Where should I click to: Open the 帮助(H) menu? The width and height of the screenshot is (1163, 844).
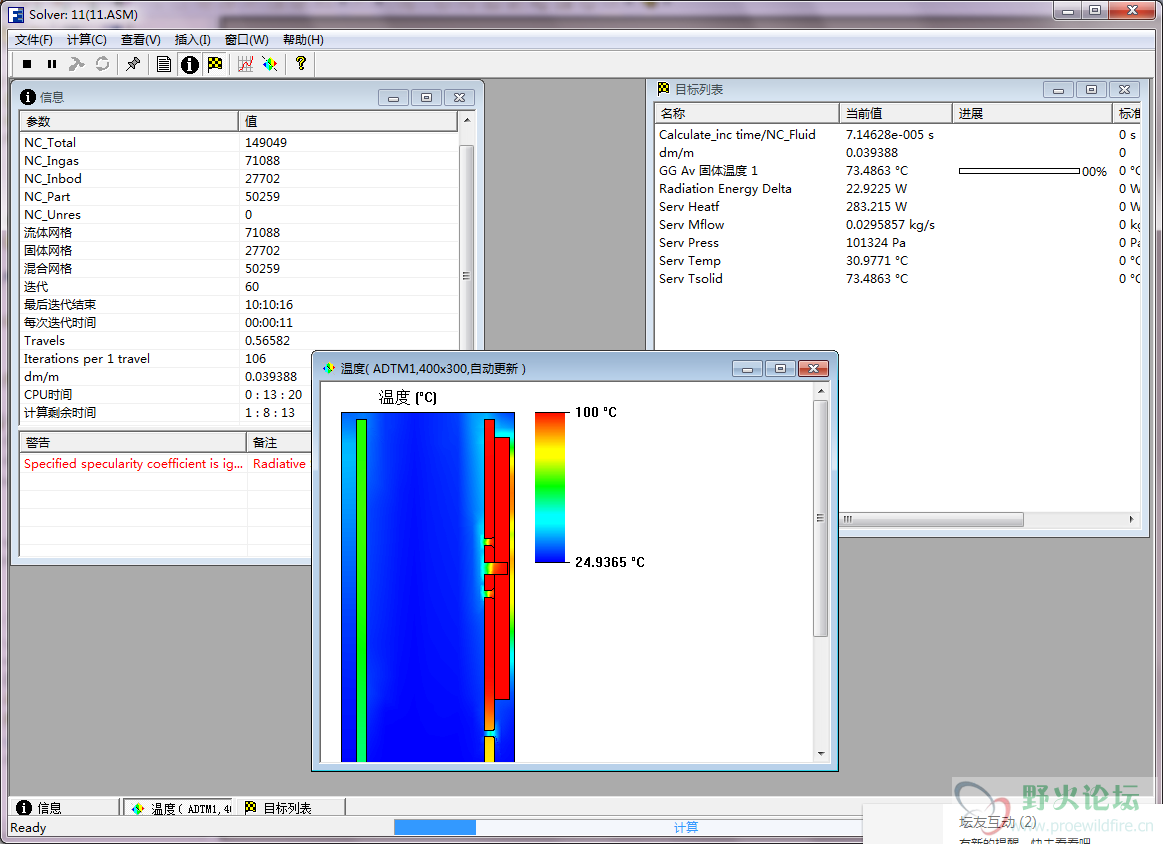tap(303, 40)
